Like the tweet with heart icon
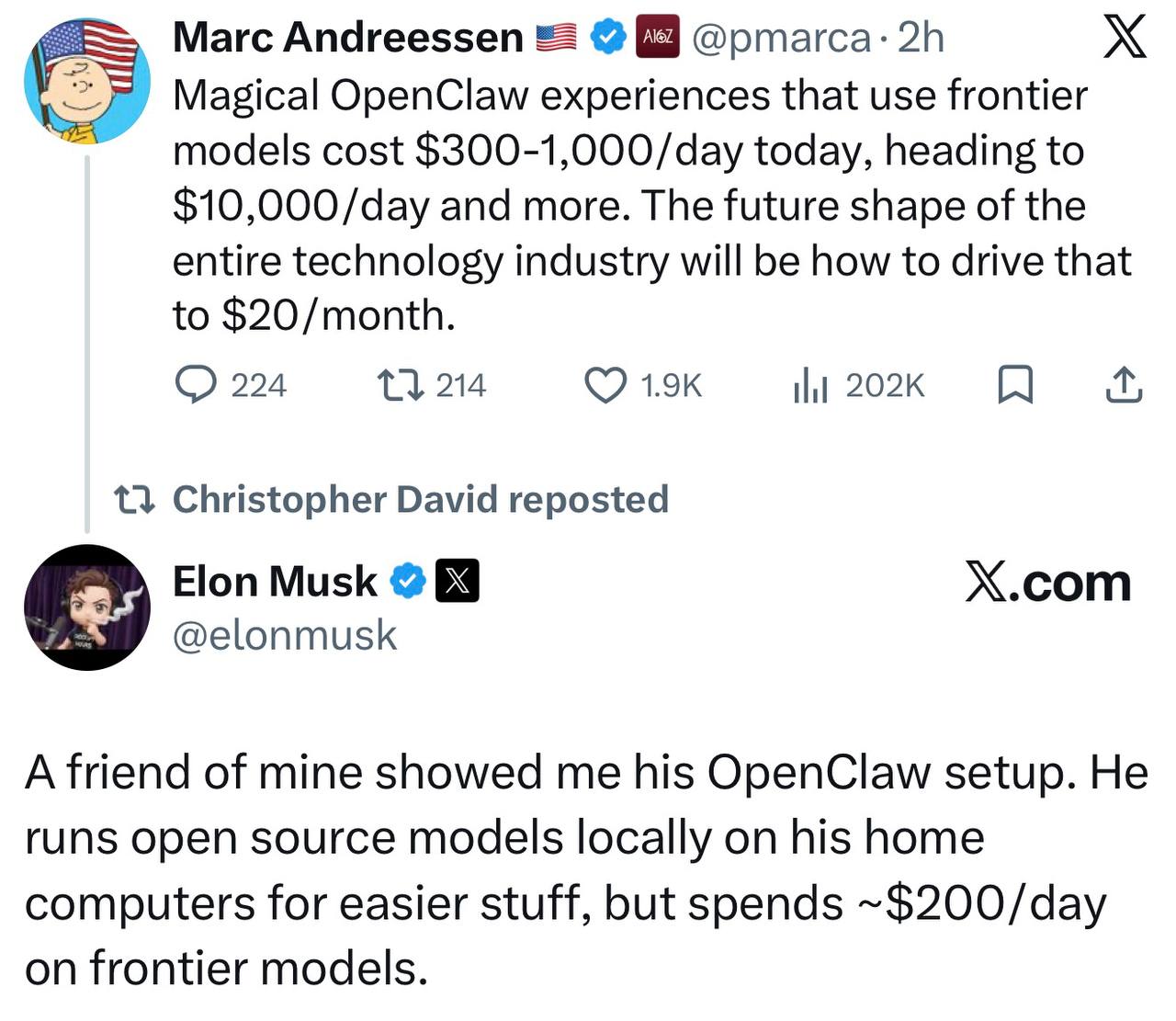The width and height of the screenshot is (1176, 1021). tap(605, 385)
